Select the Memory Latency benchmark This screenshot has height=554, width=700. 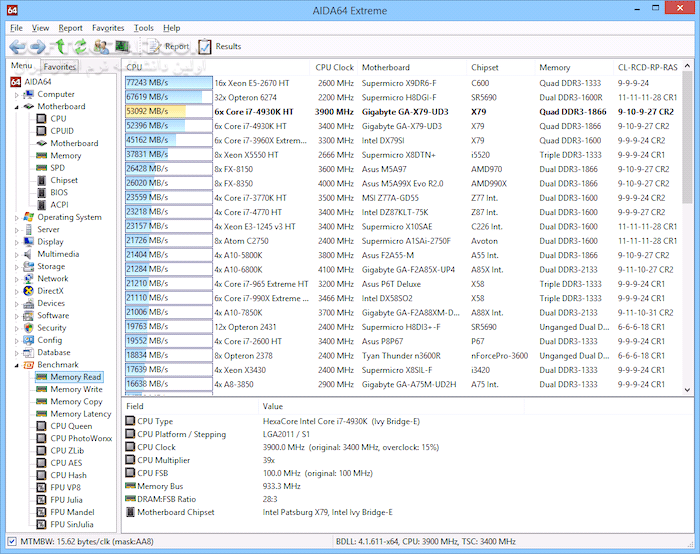tap(80, 414)
